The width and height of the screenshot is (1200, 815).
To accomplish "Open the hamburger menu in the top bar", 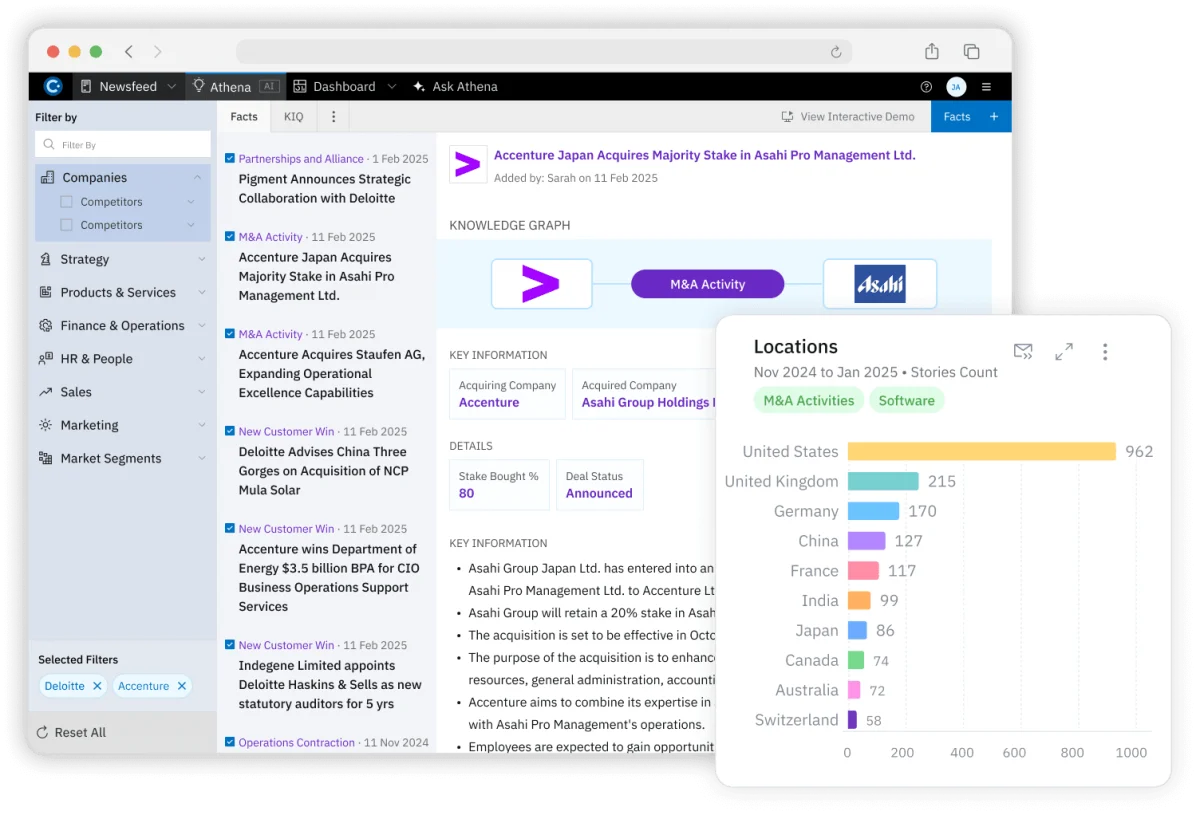I will point(986,86).
